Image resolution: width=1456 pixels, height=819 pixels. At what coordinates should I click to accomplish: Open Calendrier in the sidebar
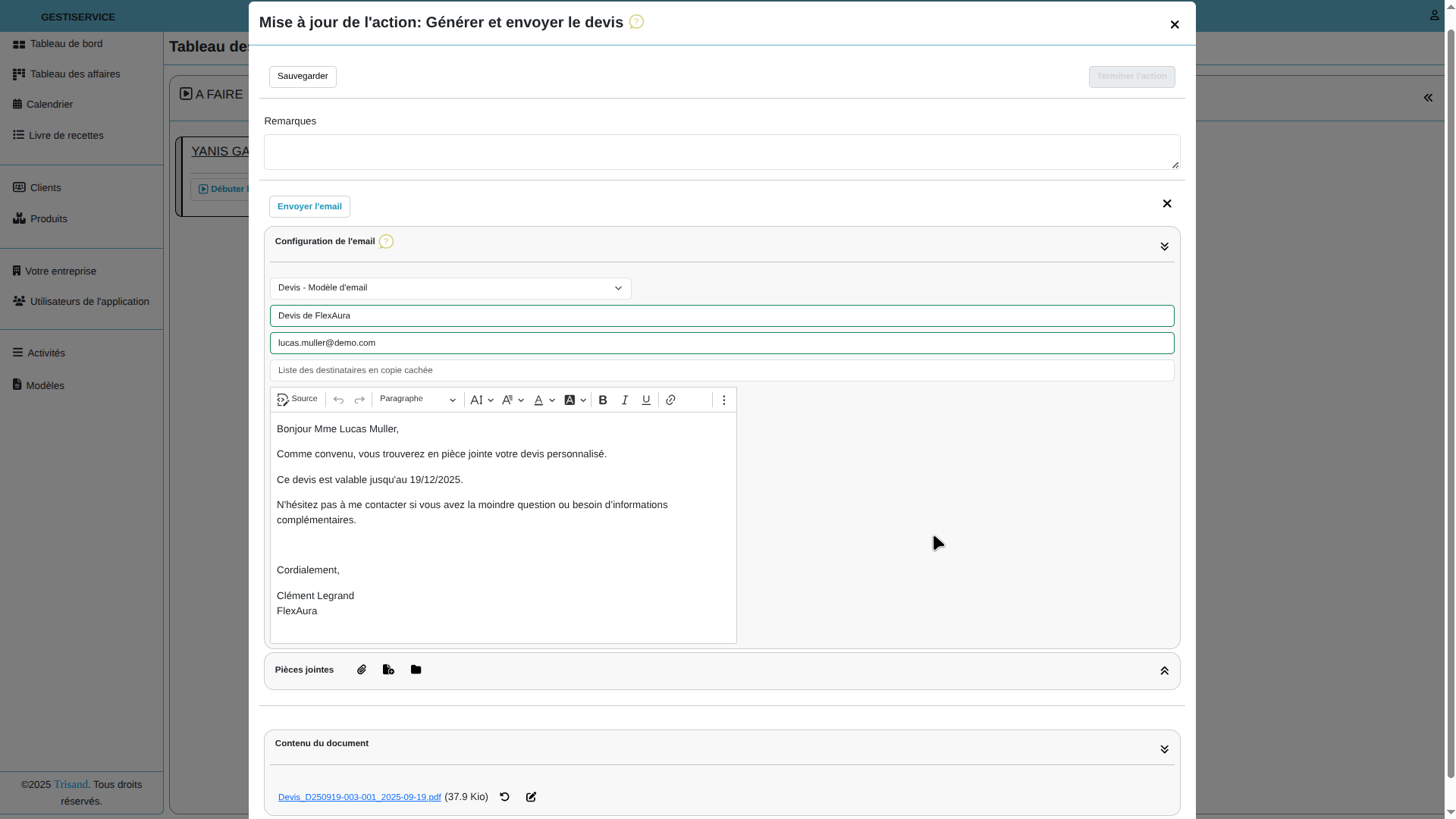click(49, 105)
